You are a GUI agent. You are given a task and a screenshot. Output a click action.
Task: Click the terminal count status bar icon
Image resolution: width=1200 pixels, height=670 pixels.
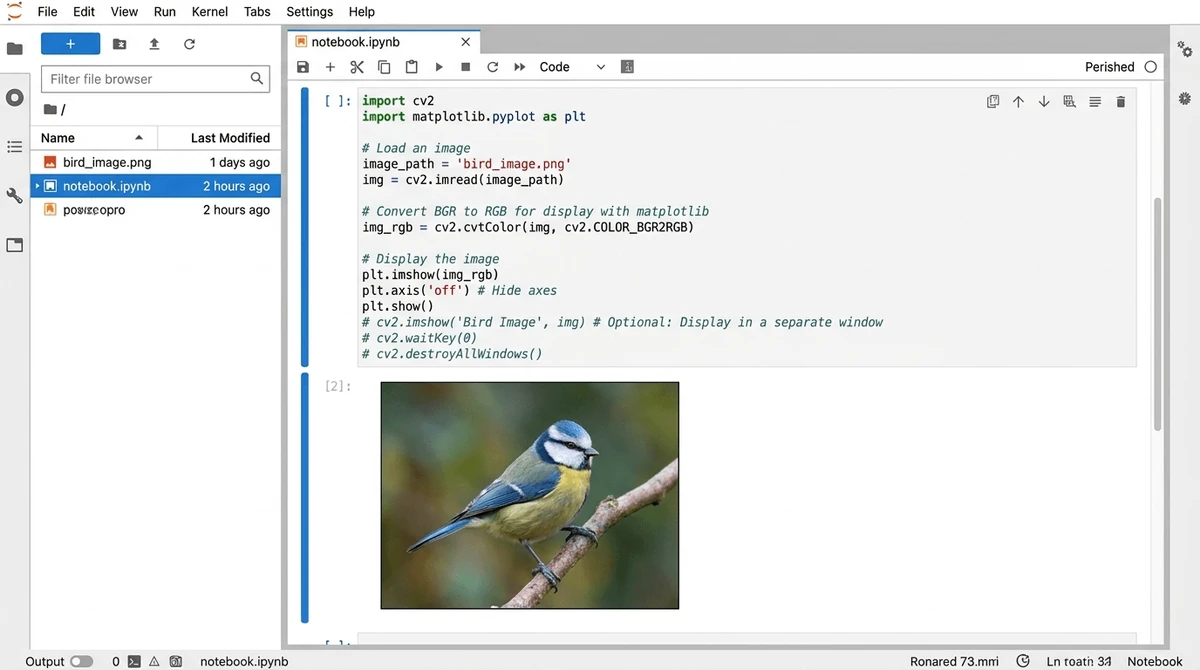[133, 661]
